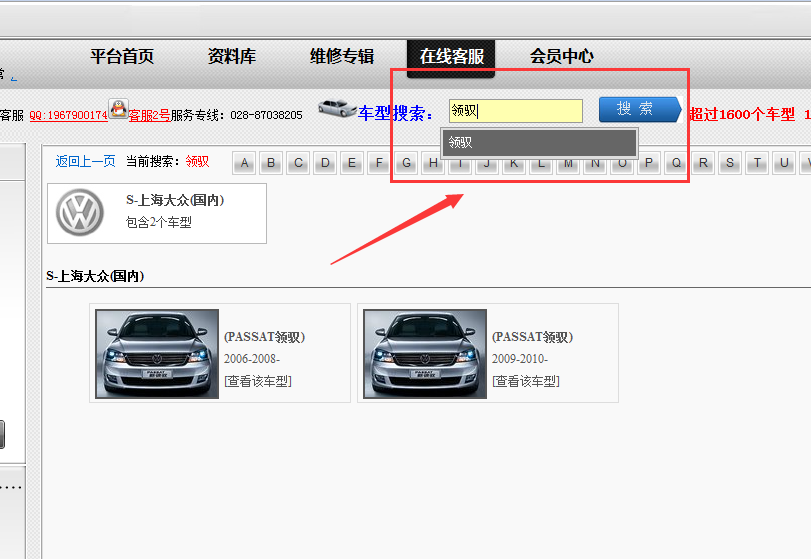Focus the 车型搜索 input field containing 领驭
The image size is (811, 559).
click(x=516, y=111)
